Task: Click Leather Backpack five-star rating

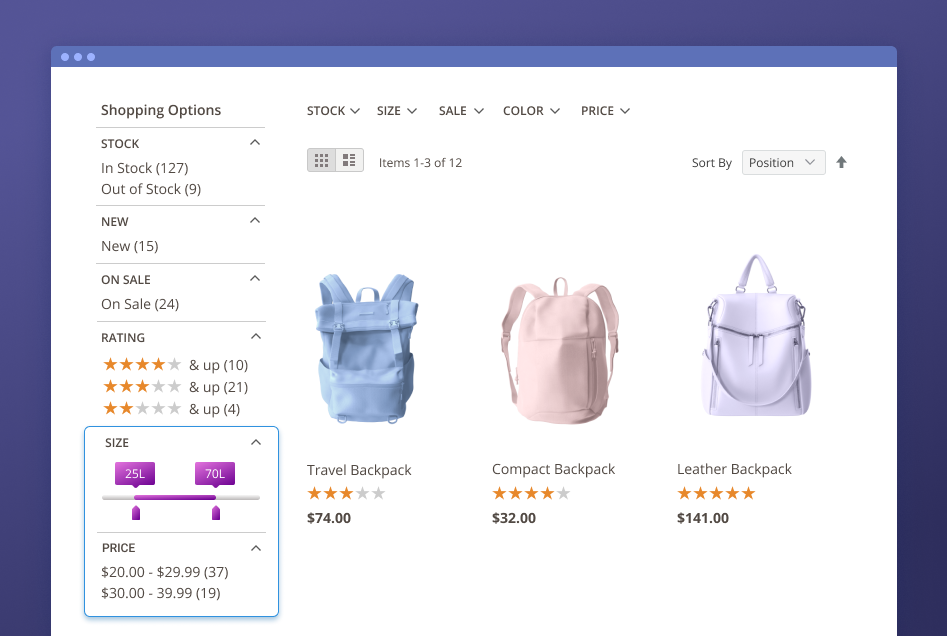Action: 715,493
